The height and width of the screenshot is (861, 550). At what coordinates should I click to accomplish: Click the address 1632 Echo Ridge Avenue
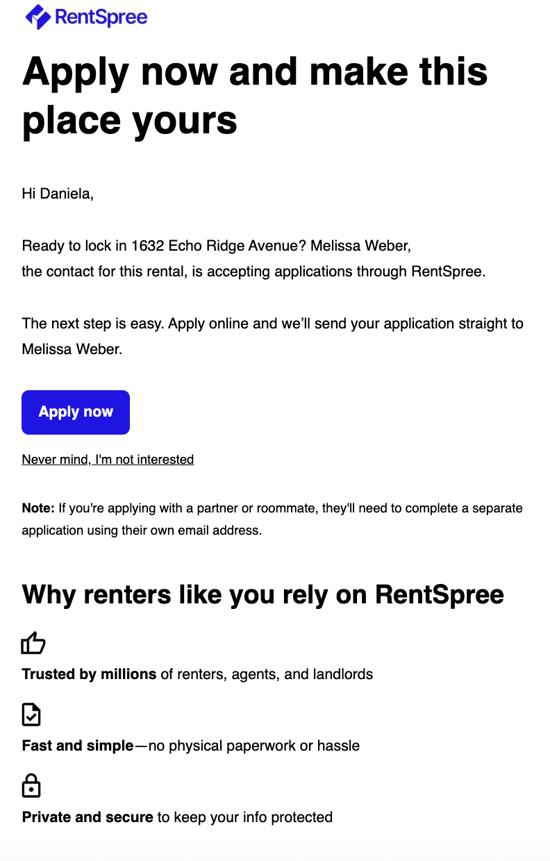pos(214,245)
